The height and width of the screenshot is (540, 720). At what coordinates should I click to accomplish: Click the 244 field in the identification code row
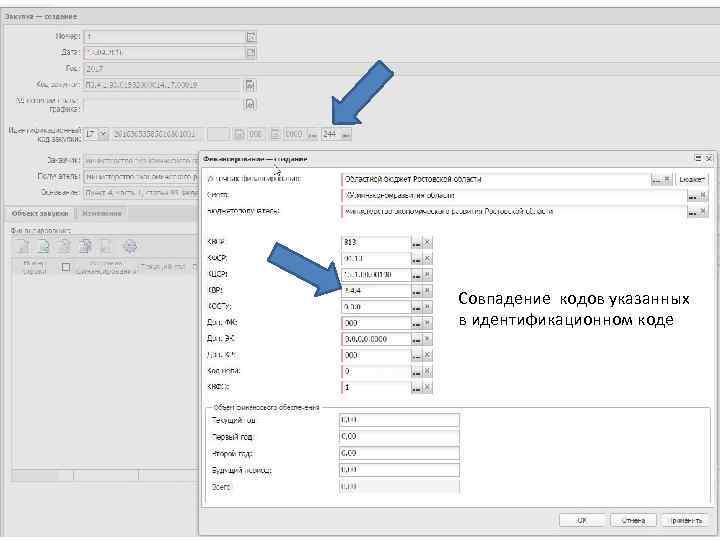click(x=331, y=134)
